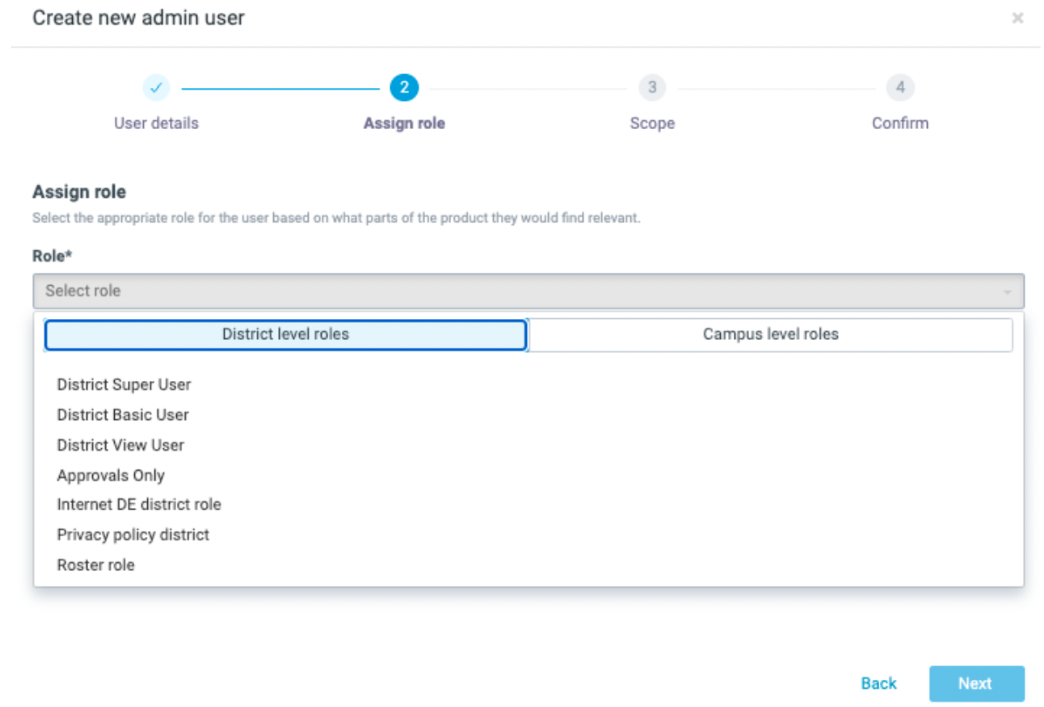Click the Assign role step label

point(404,123)
